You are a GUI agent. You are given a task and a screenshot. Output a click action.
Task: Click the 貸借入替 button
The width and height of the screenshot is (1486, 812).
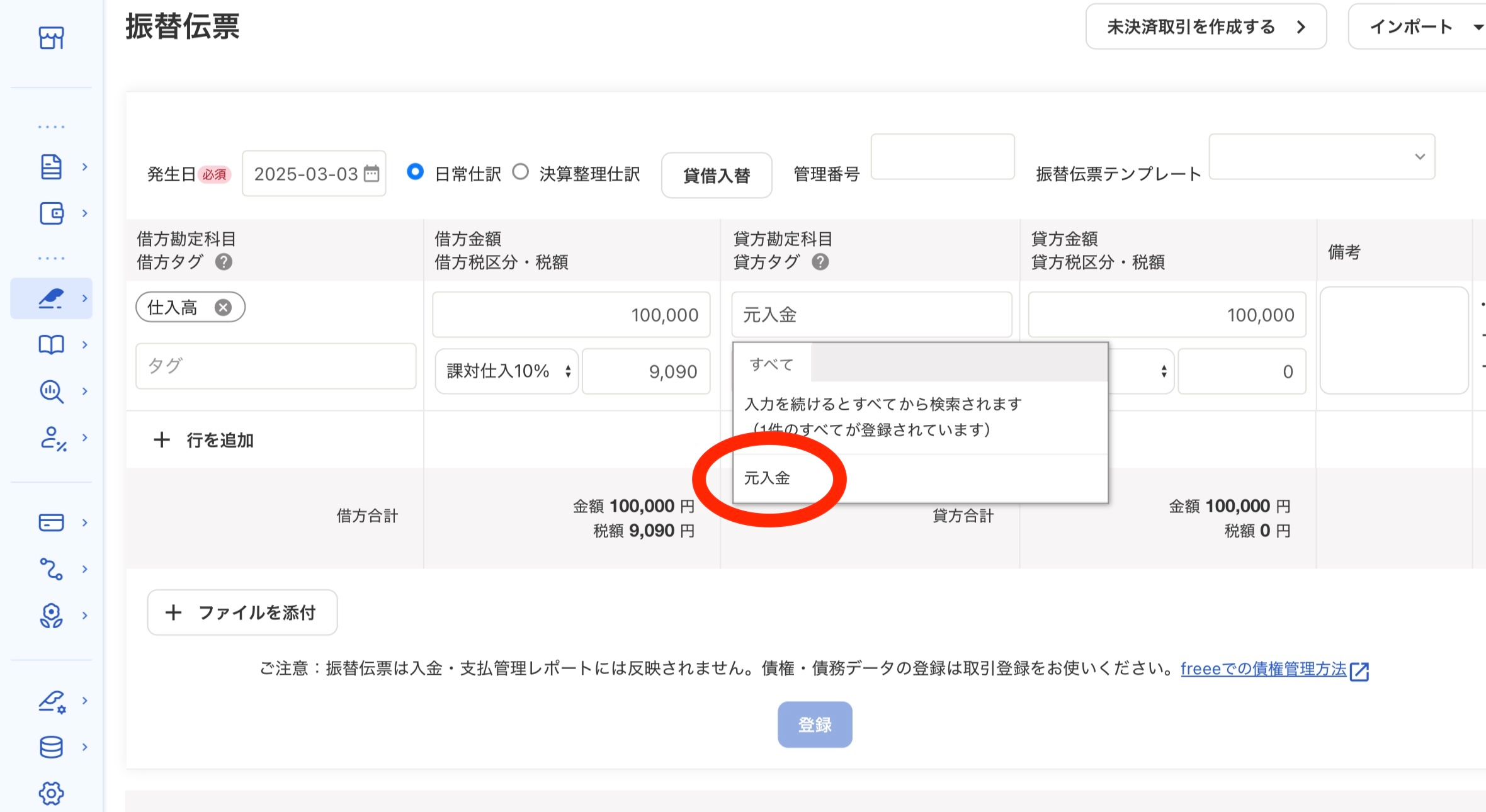(717, 176)
